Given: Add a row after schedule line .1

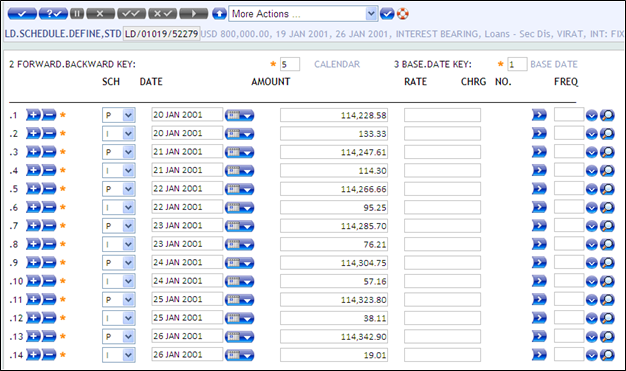Looking at the screenshot, I should click(x=33, y=115).
